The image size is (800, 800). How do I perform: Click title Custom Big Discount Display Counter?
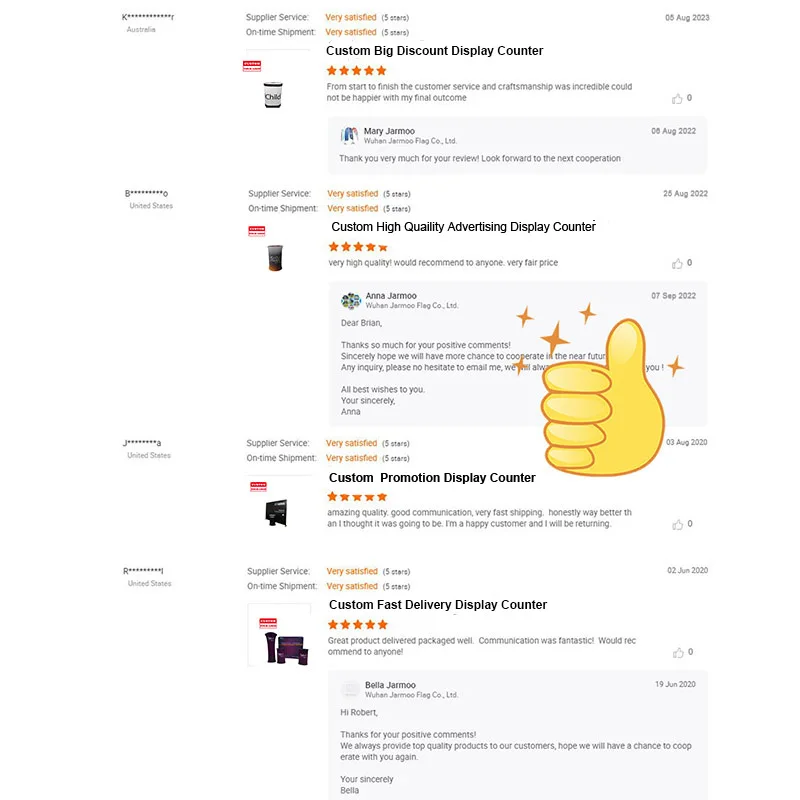[x=434, y=51]
